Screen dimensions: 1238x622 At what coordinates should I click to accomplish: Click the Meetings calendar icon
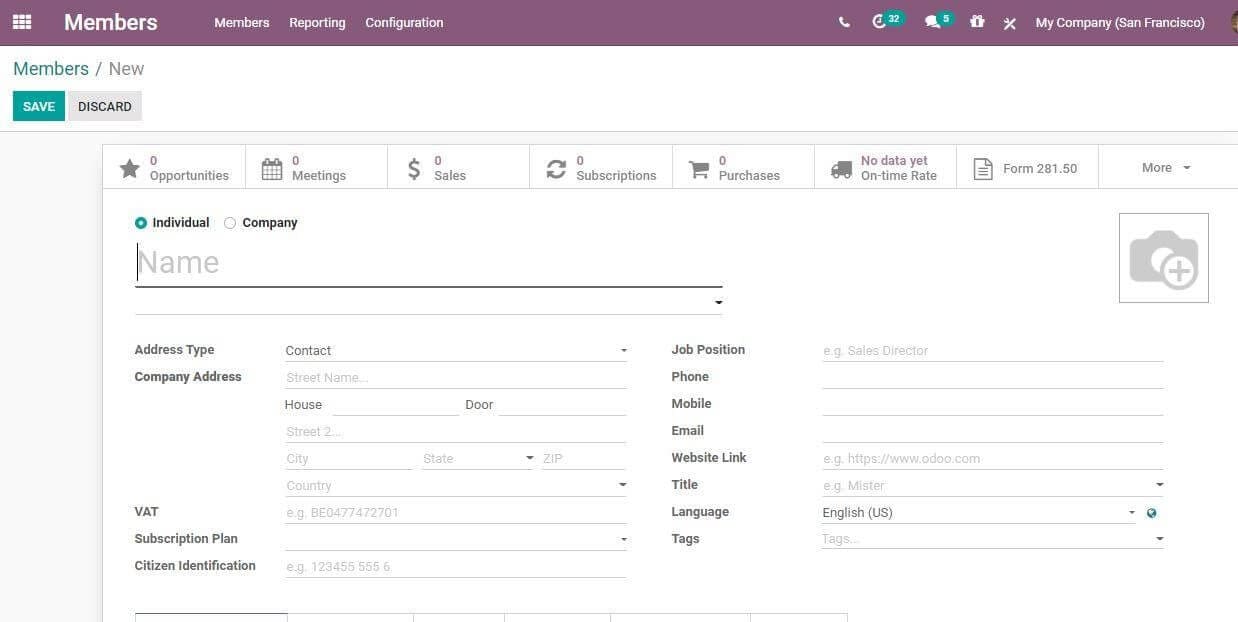[272, 168]
